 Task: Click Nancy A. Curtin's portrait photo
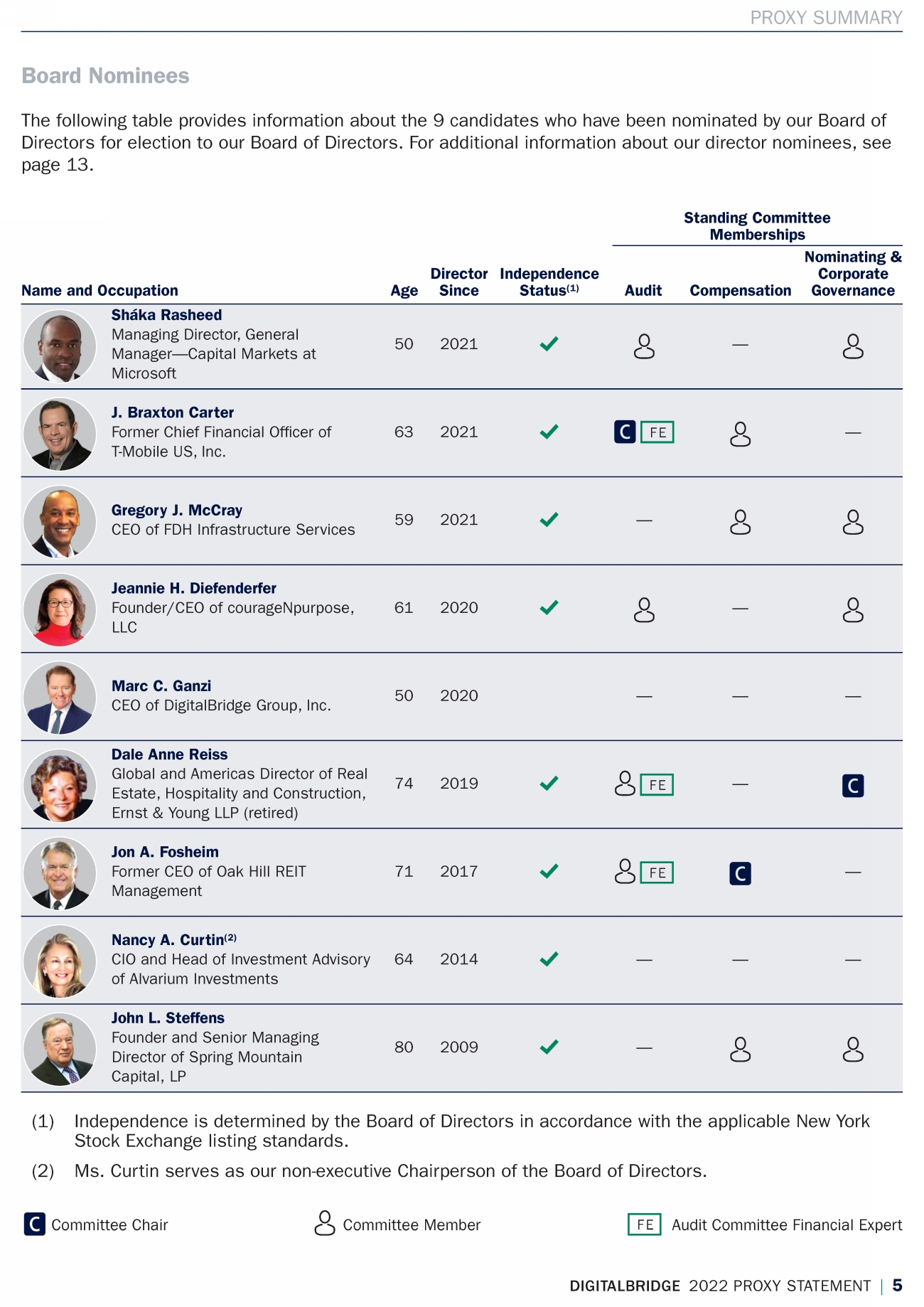point(60,961)
